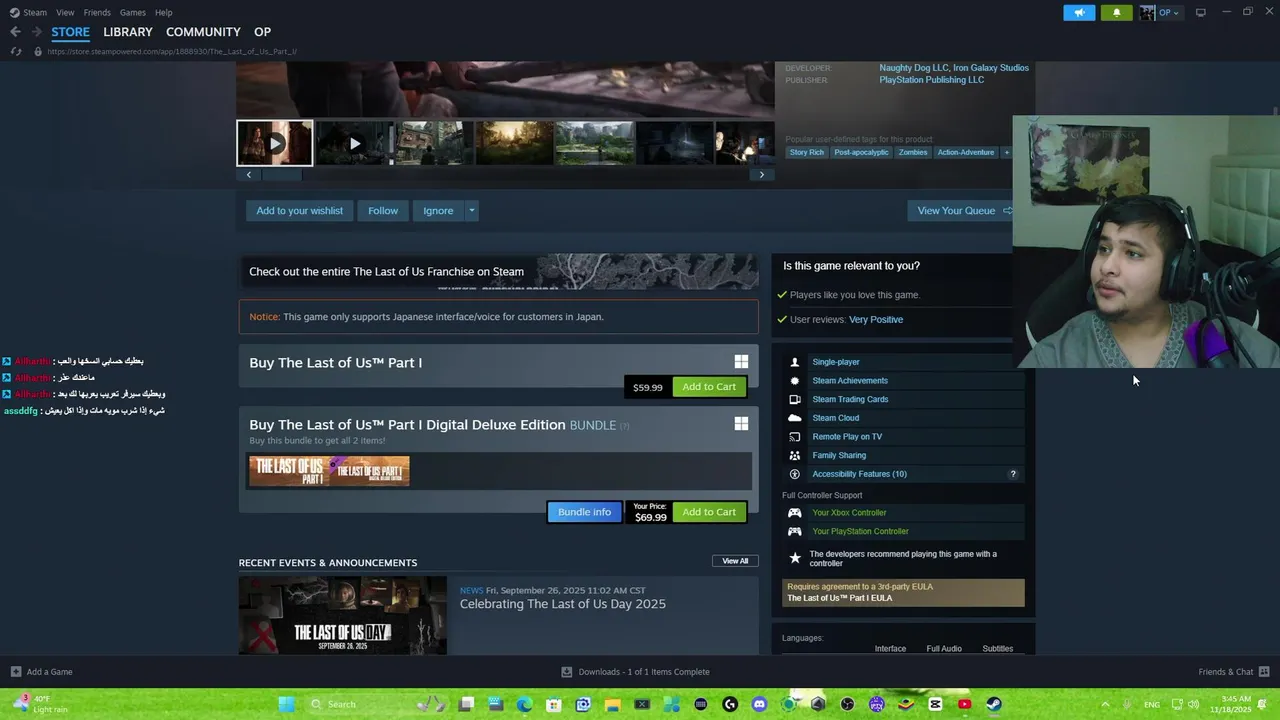Open PlayStation Publishing LLC publisher link

point(931,80)
